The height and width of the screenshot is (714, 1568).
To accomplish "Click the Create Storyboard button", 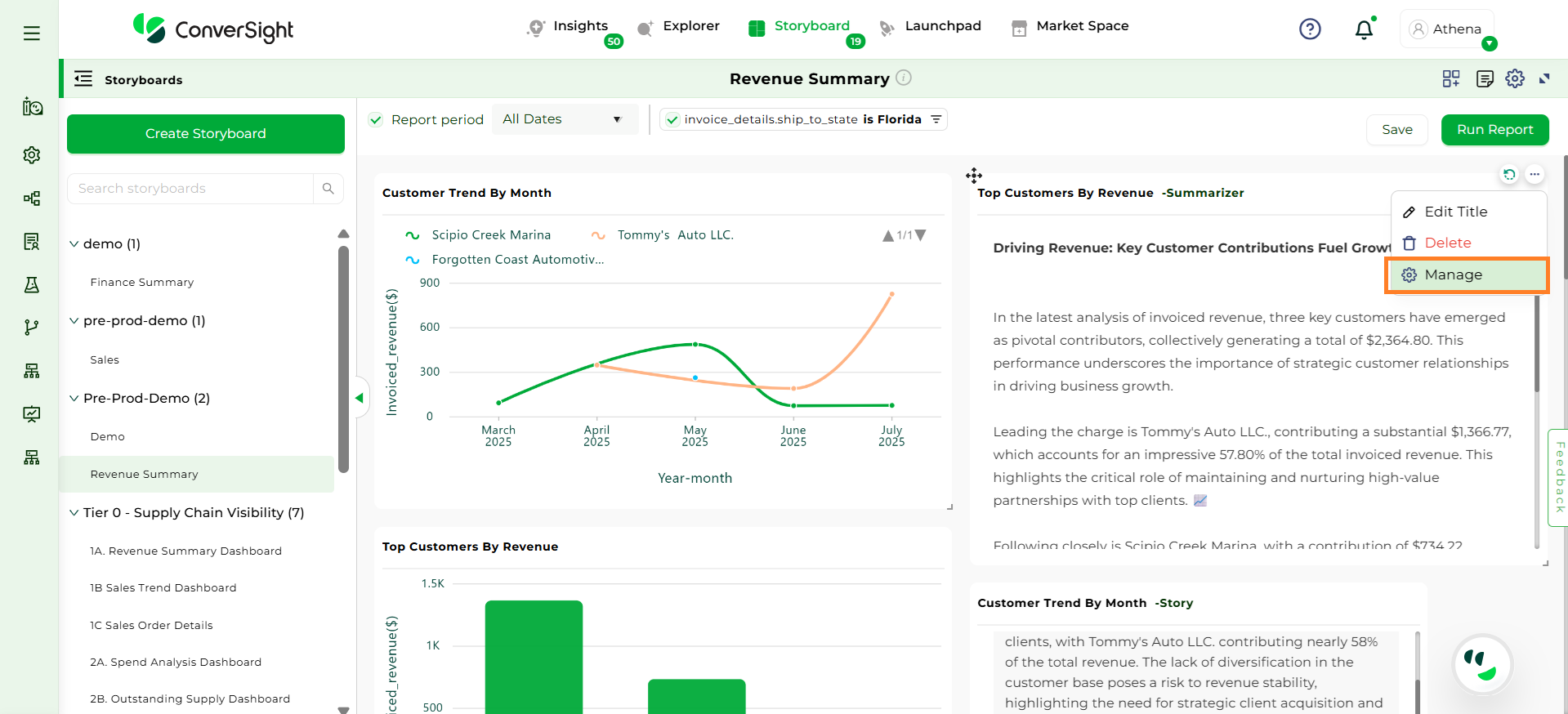I will [206, 134].
